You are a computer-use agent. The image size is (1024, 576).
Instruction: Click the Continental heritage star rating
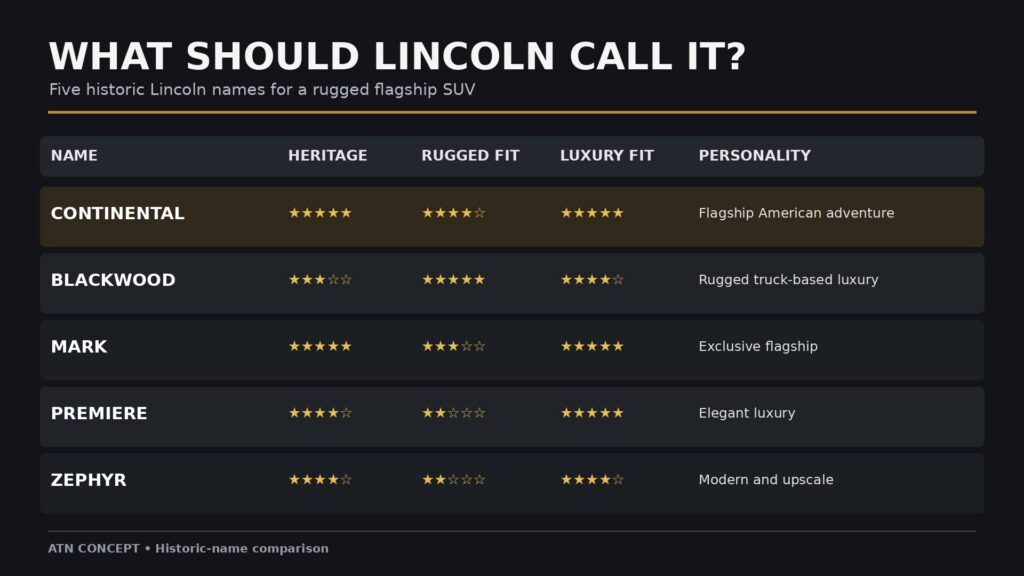320,213
